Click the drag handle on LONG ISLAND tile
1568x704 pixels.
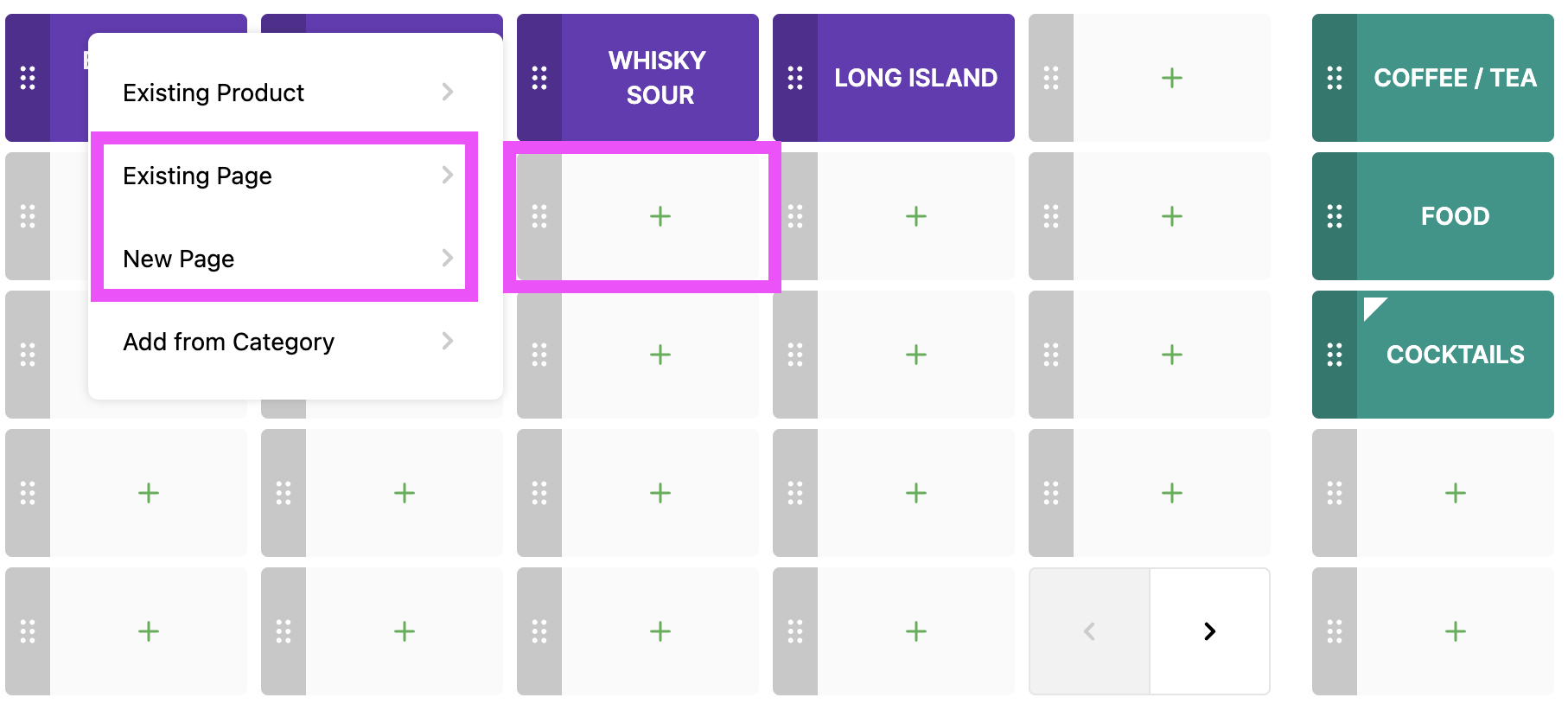[x=795, y=78]
